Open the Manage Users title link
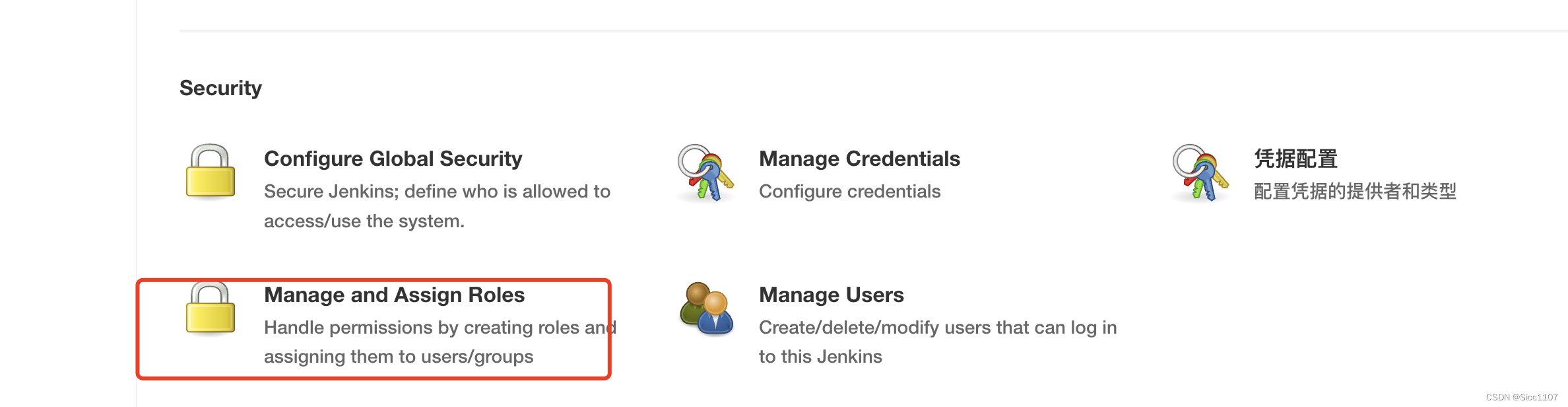Image resolution: width=1568 pixels, height=407 pixels. (832, 295)
